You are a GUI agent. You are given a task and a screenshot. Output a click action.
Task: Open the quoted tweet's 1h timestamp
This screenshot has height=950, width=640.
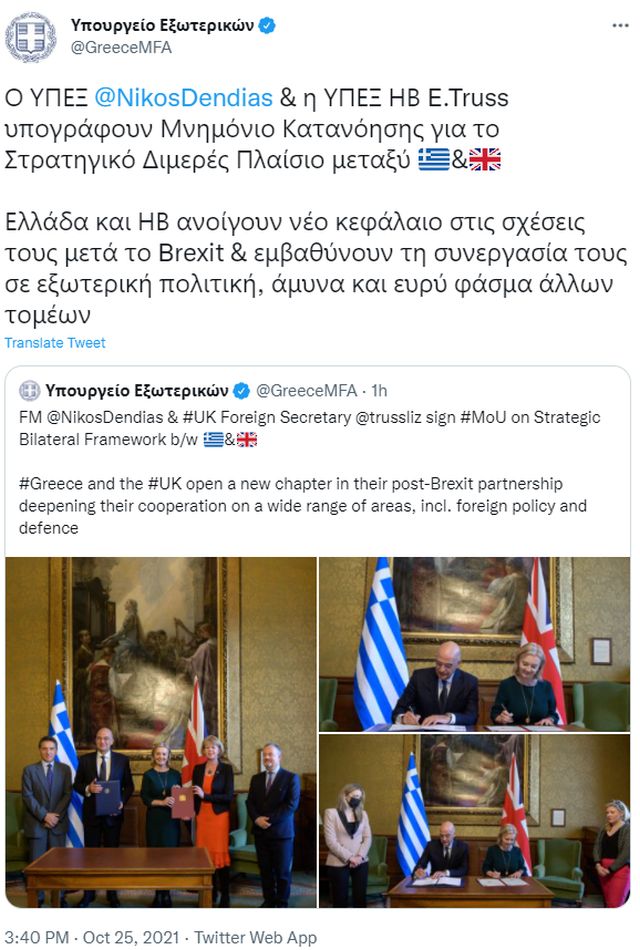tap(379, 391)
